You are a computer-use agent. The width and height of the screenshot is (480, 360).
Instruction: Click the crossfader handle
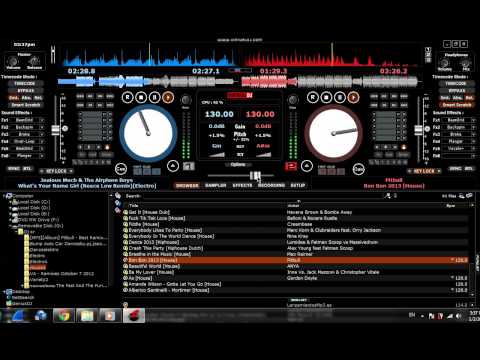click(256, 176)
